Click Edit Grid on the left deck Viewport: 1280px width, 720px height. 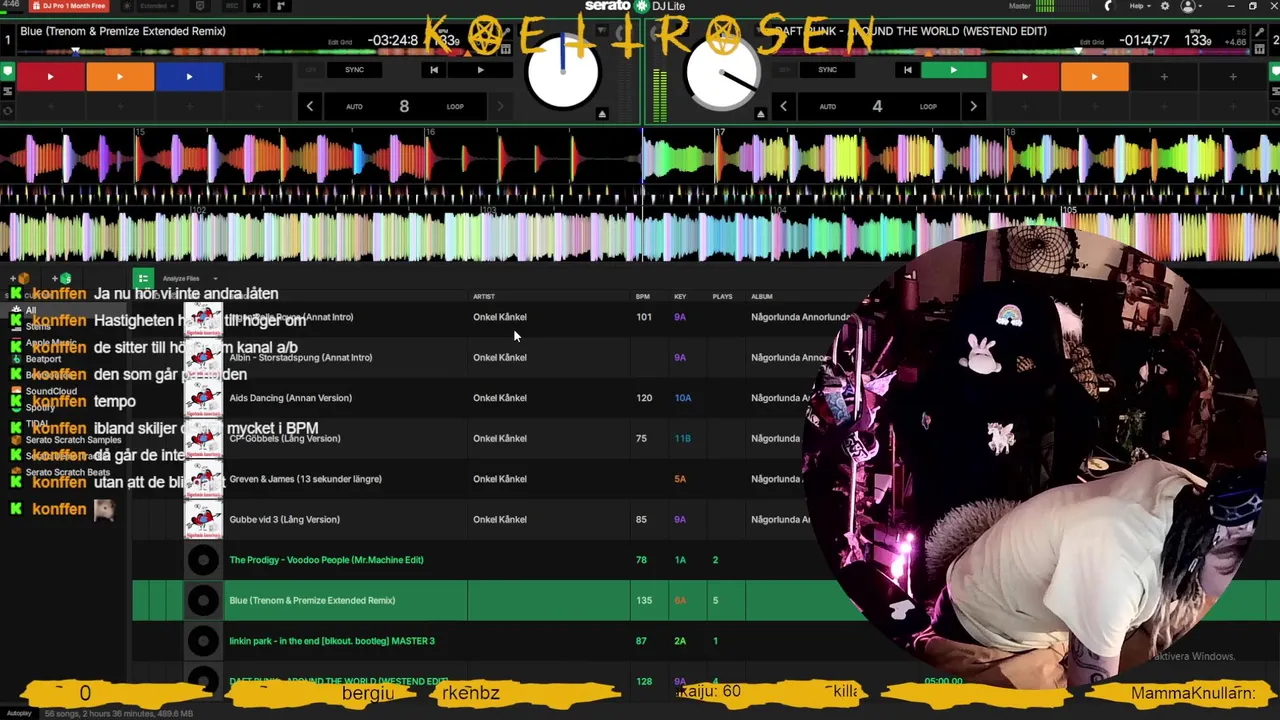click(x=340, y=42)
